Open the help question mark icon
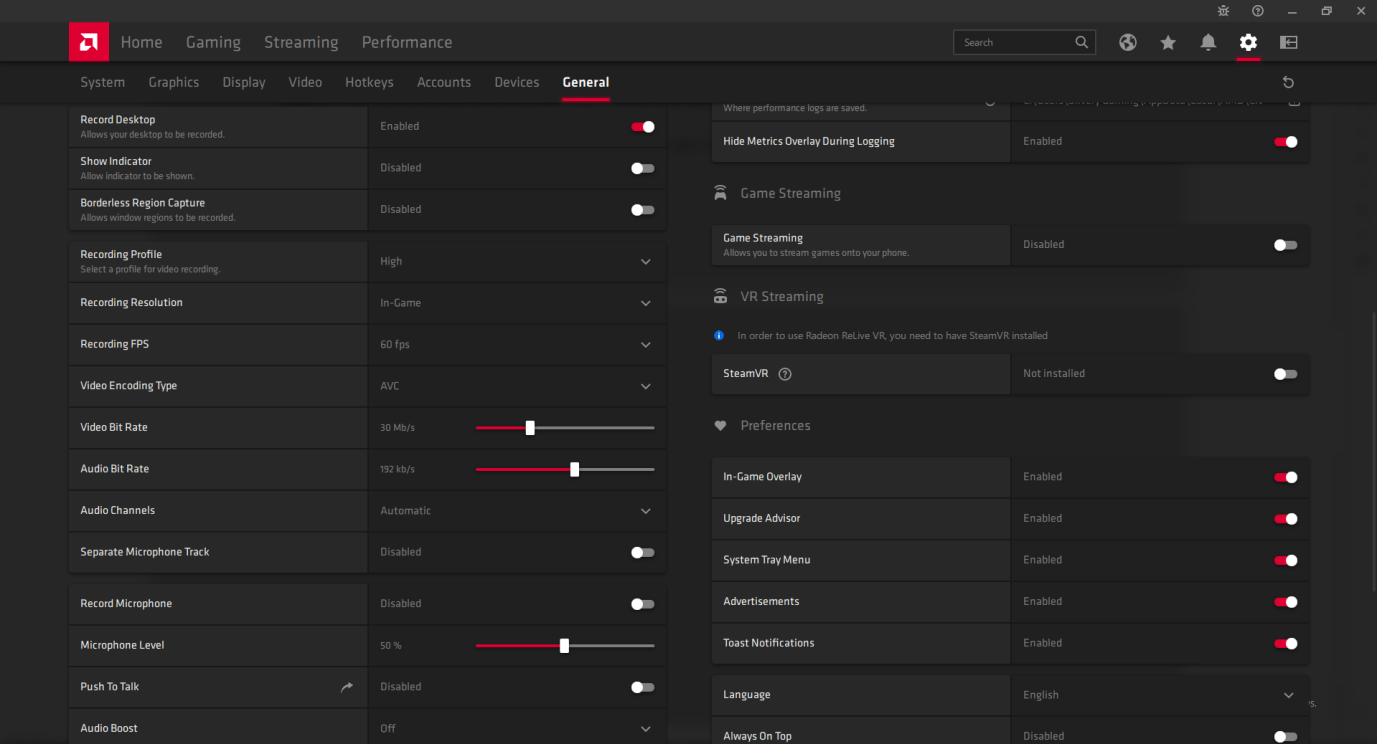 (1258, 11)
